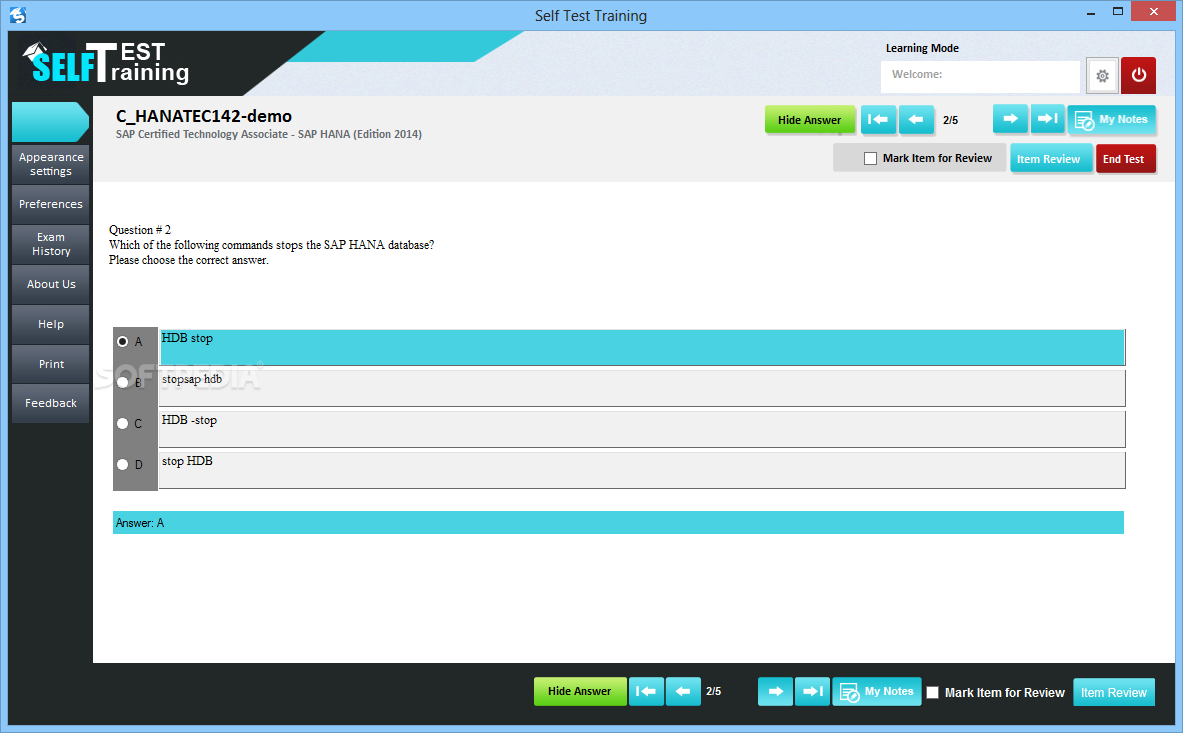Image resolution: width=1183 pixels, height=733 pixels.
Task: Select answer text 'HDB stop'
Action: [187, 338]
